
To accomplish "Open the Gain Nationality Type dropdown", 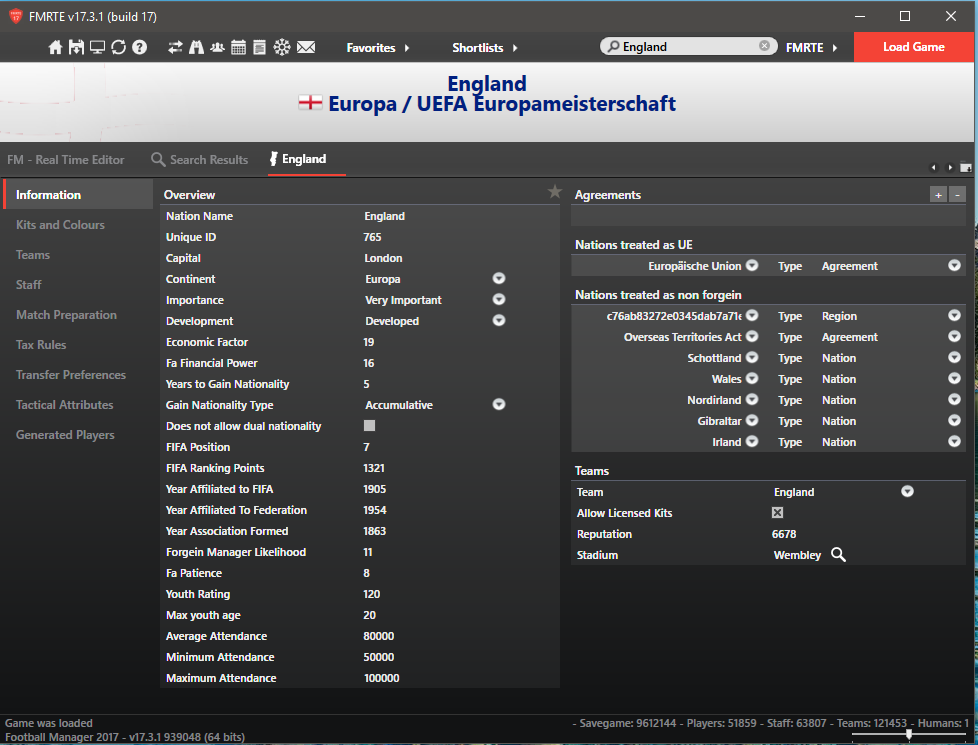I will (x=499, y=404).
